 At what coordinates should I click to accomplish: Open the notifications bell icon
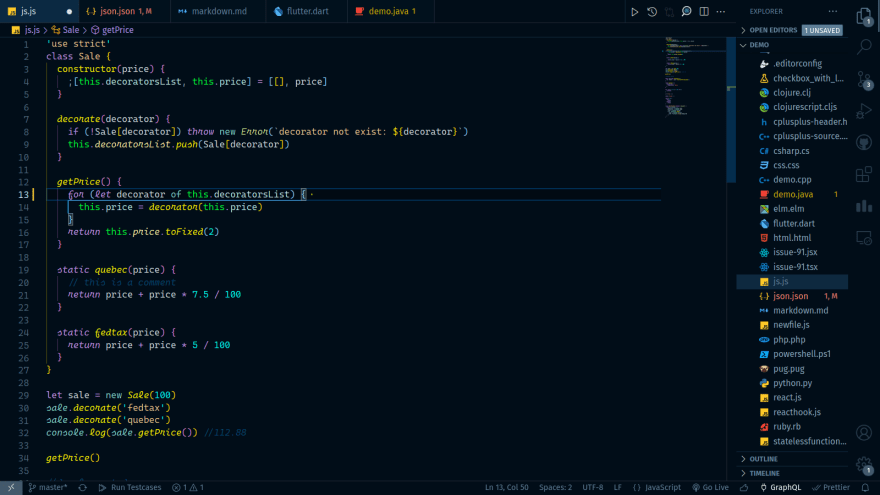click(865, 488)
